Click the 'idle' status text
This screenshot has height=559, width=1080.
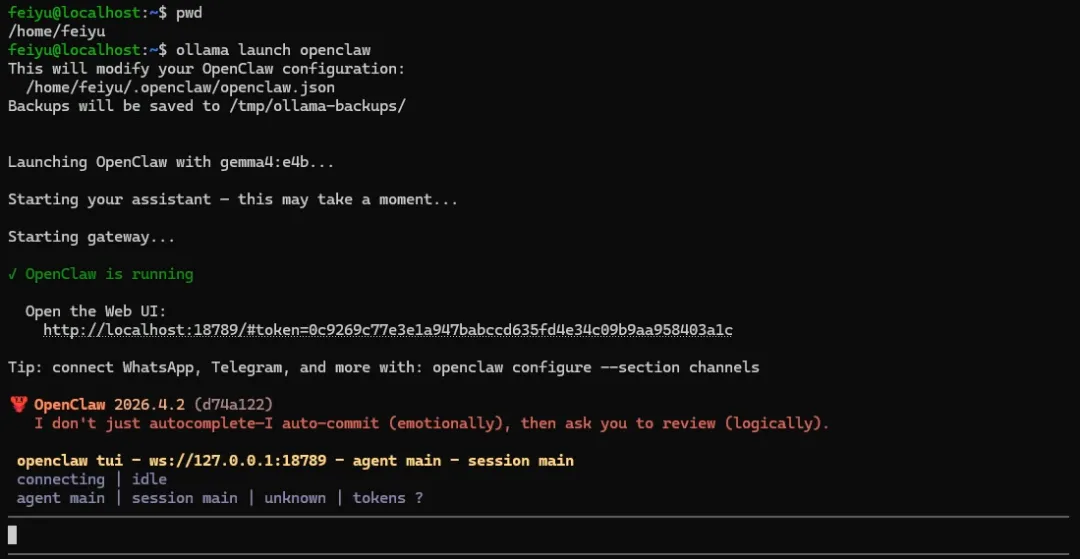[149, 479]
